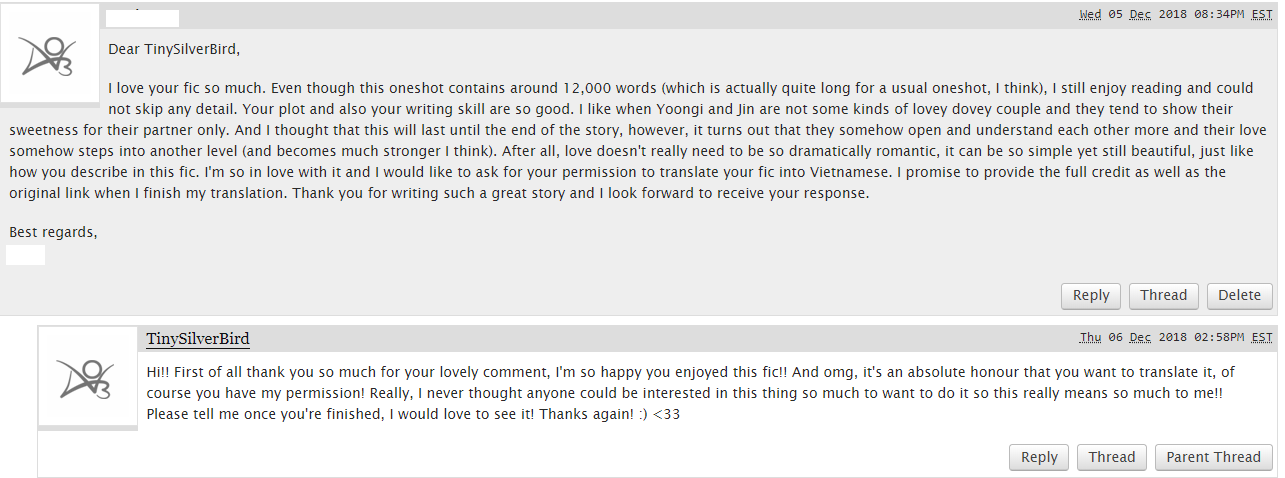The width and height of the screenshot is (1285, 478).
Task: Click TinySilverBird's avatar icon in the reply
Action: pos(87,379)
